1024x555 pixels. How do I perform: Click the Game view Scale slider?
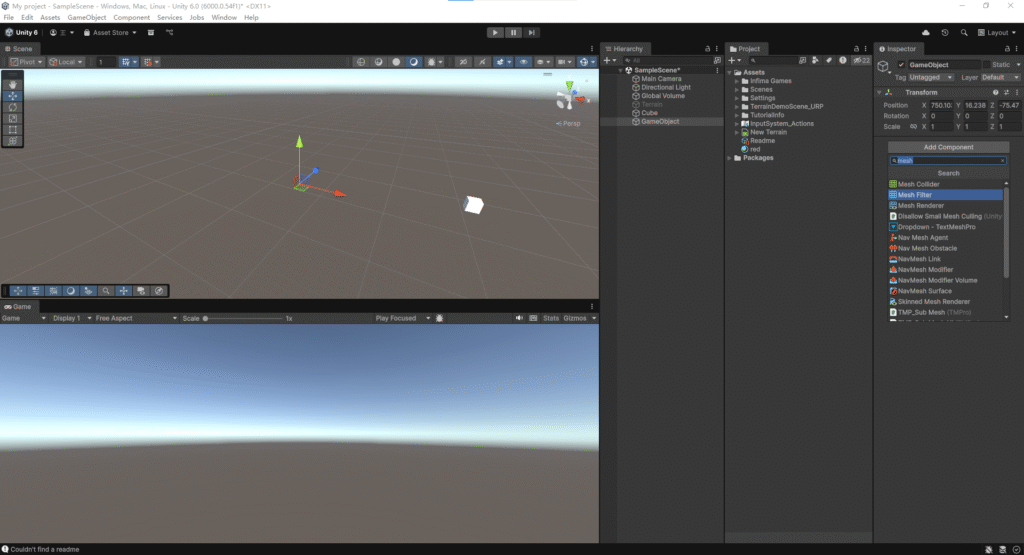click(243, 319)
